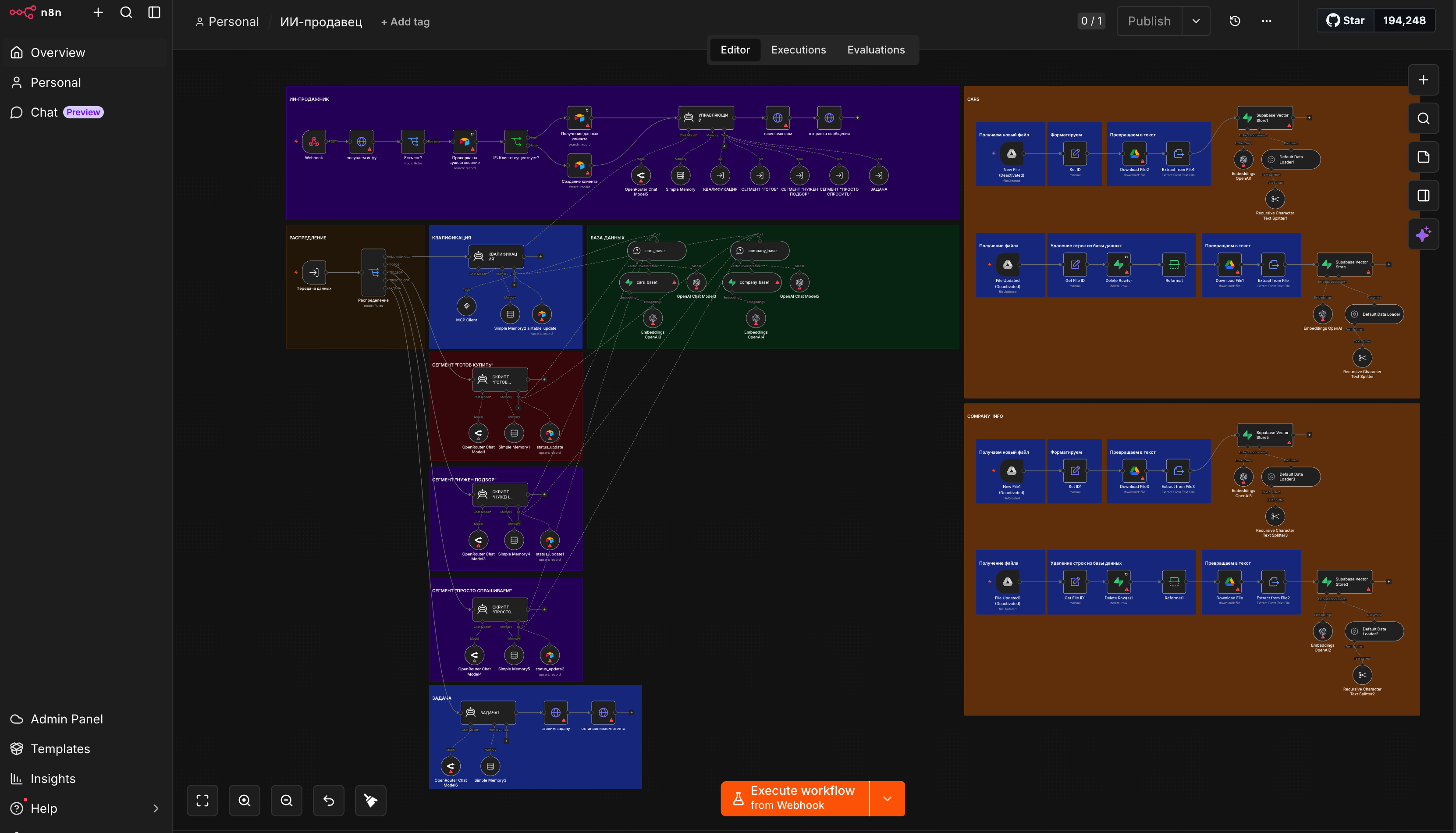Select отправка сообщения node
1456x833 pixels.
(829, 118)
